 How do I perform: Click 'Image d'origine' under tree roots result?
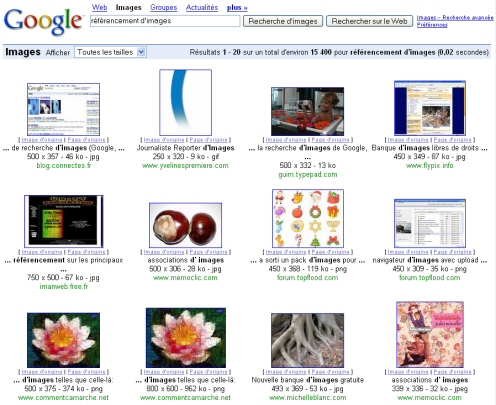click(x=286, y=372)
